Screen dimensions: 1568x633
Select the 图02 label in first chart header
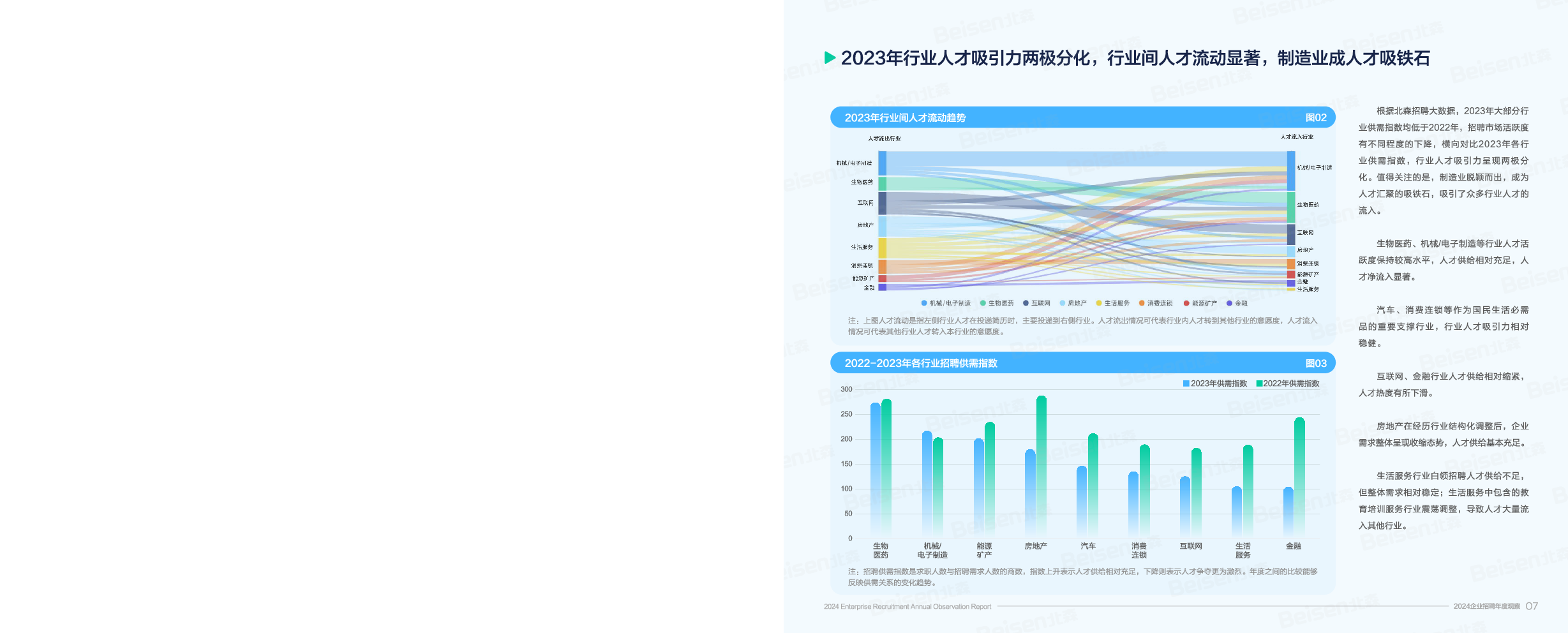[1316, 117]
